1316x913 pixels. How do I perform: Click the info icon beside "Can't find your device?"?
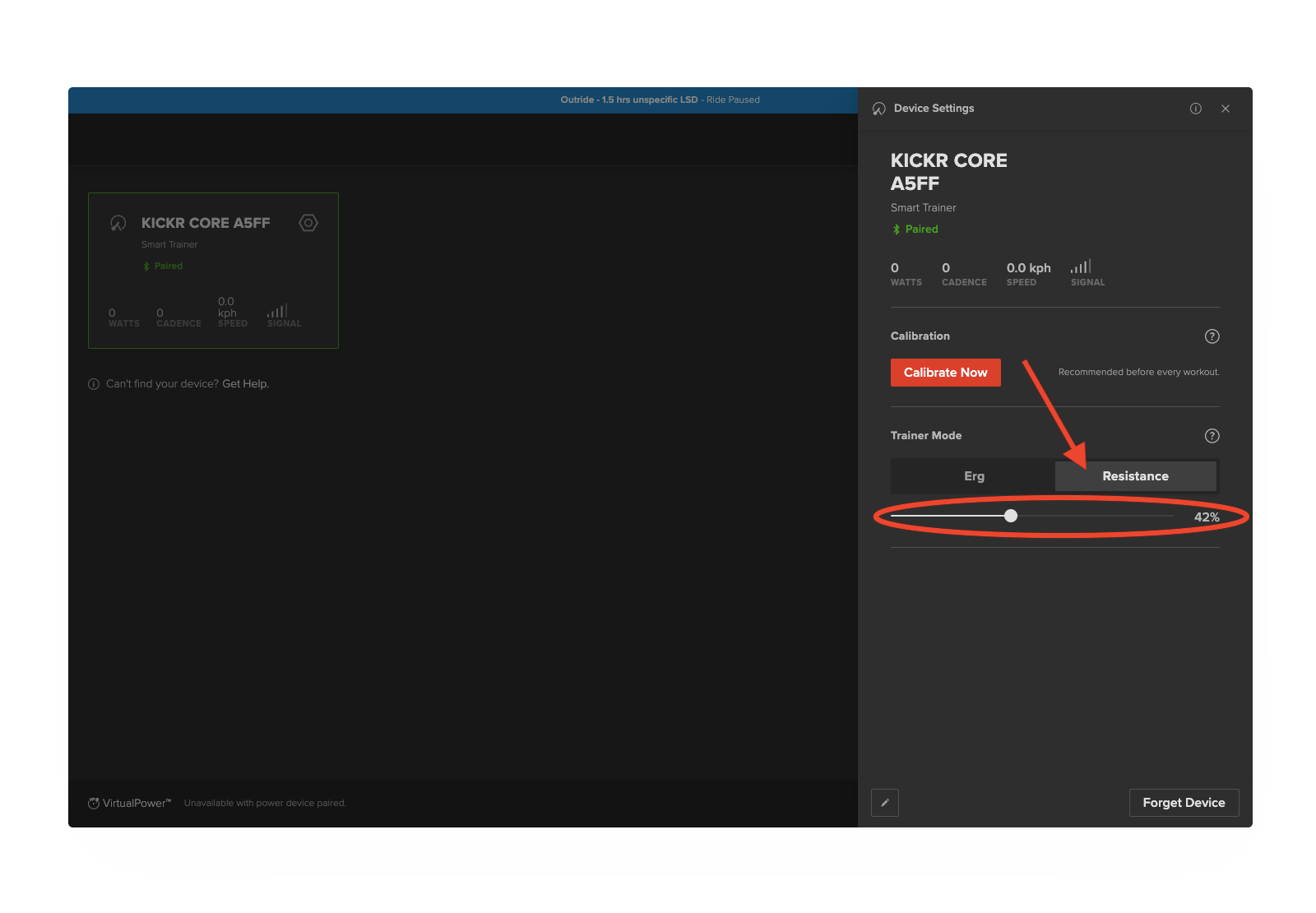pyautogui.click(x=94, y=384)
